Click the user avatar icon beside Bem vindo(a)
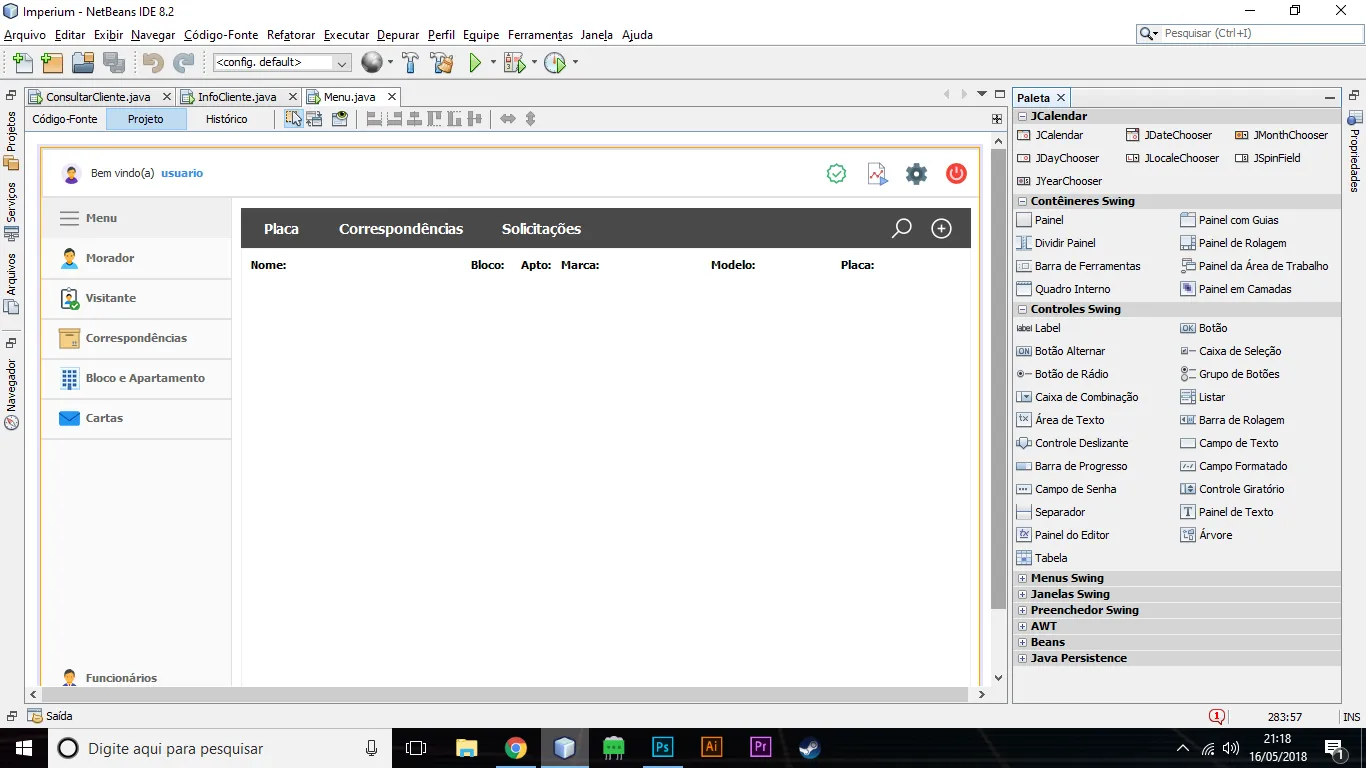The image size is (1366, 768). [x=71, y=173]
